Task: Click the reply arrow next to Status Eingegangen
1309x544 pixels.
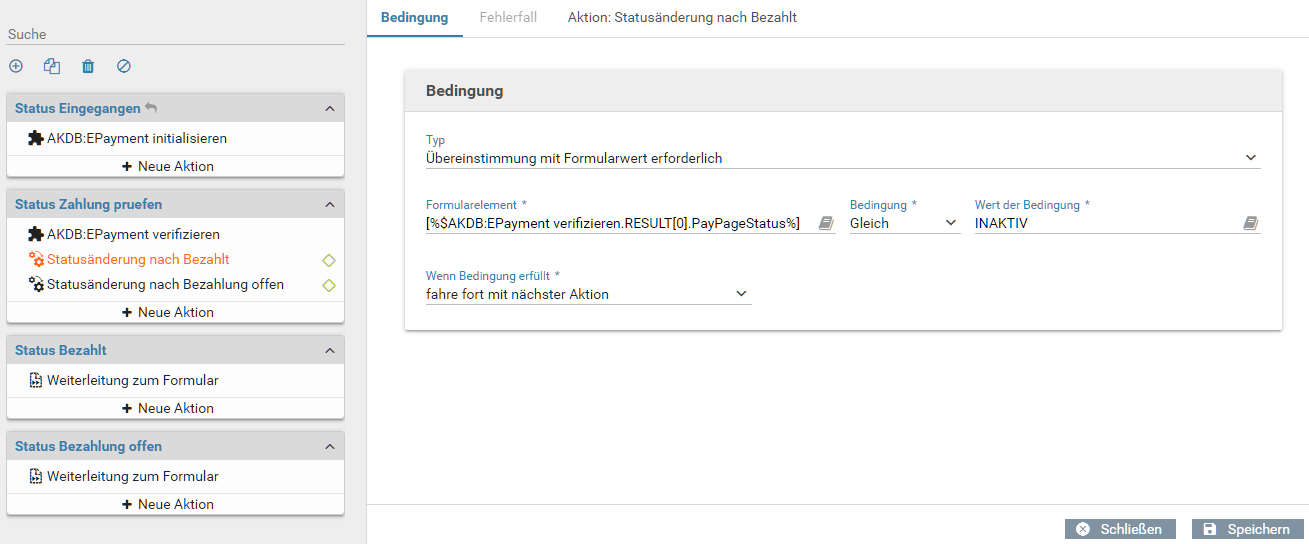Action: point(151,108)
